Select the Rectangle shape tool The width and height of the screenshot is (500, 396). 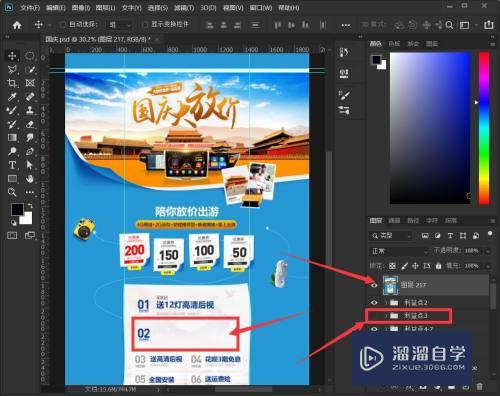click(x=12, y=179)
